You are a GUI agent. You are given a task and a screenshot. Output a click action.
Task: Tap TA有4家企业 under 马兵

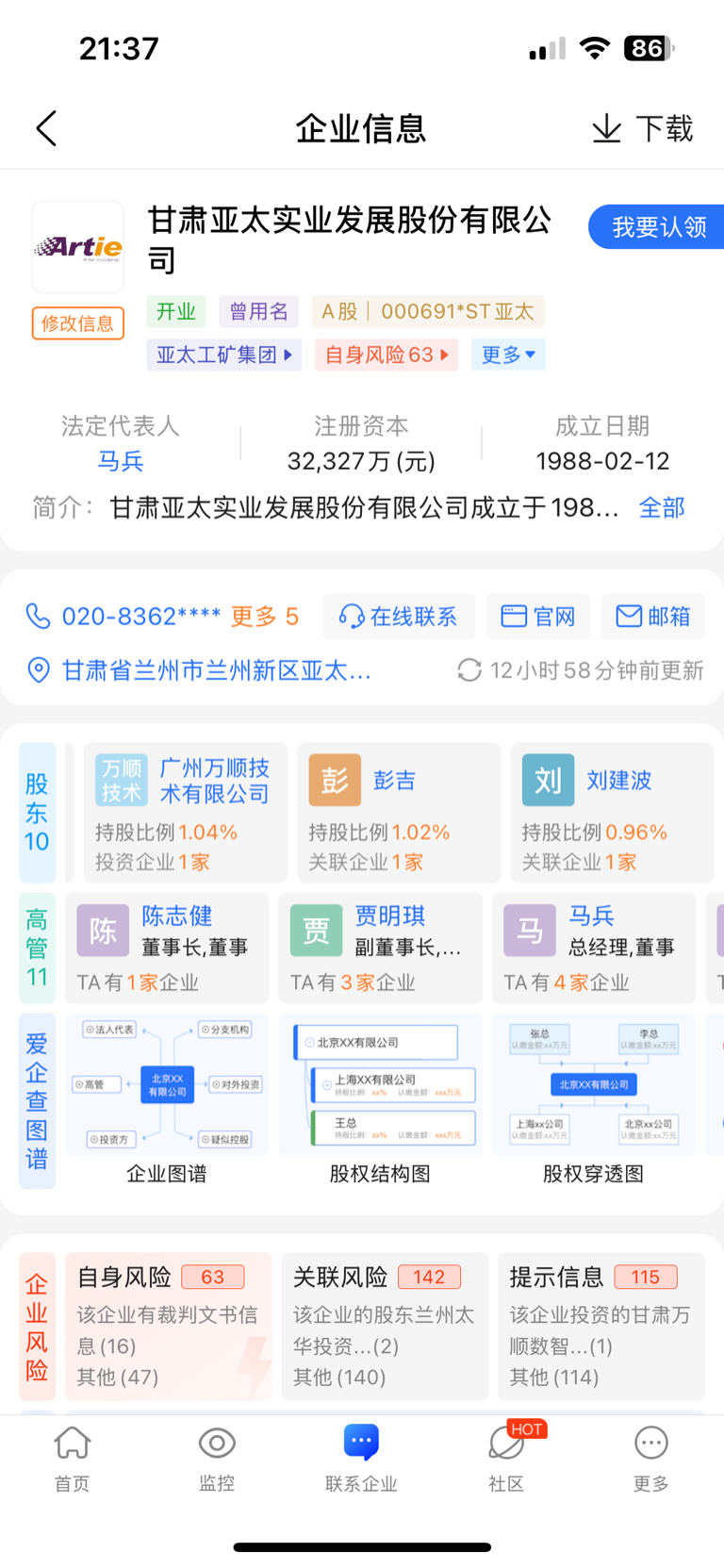567,982
